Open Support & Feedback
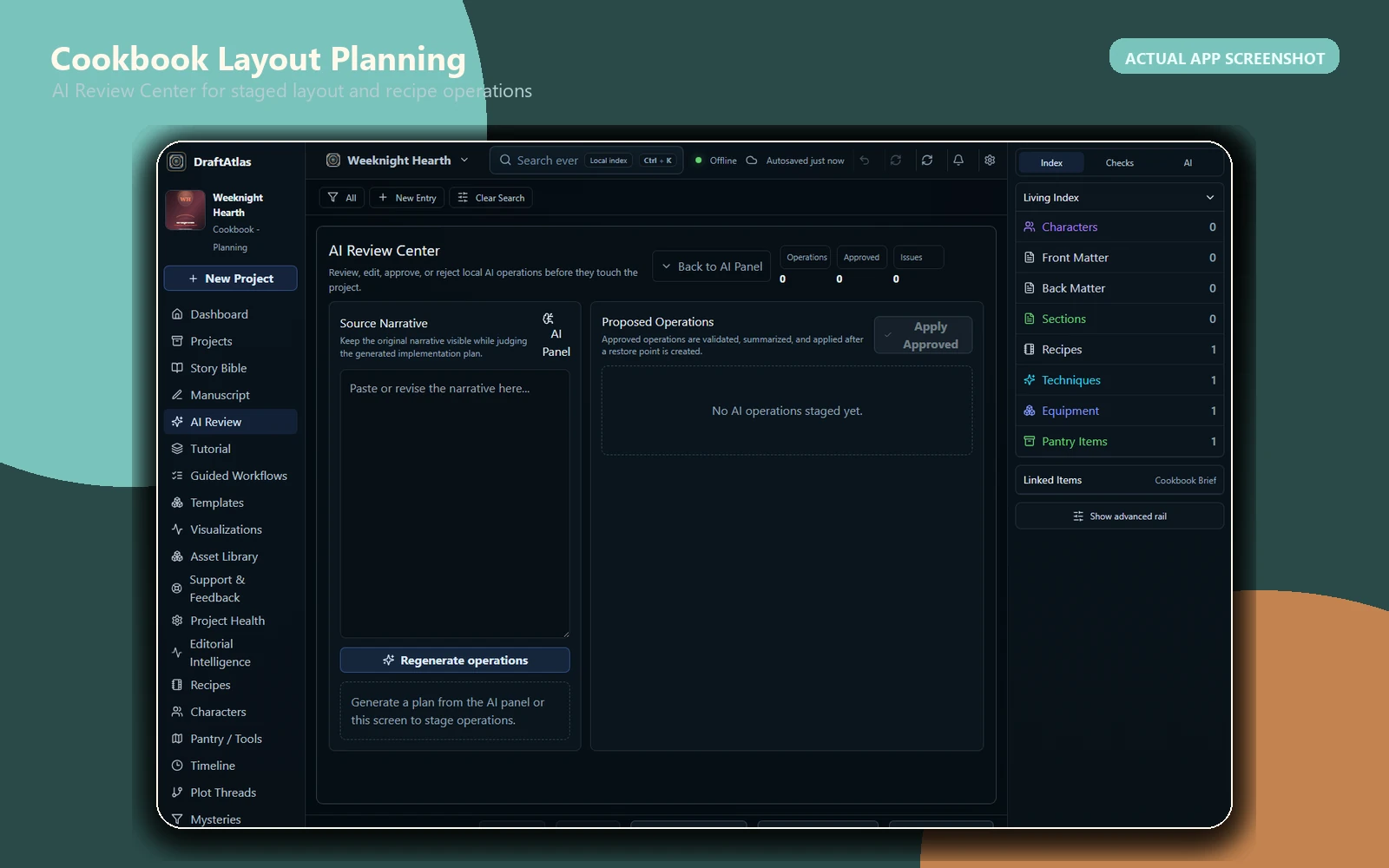Image resolution: width=1389 pixels, height=868 pixels. coord(230,589)
